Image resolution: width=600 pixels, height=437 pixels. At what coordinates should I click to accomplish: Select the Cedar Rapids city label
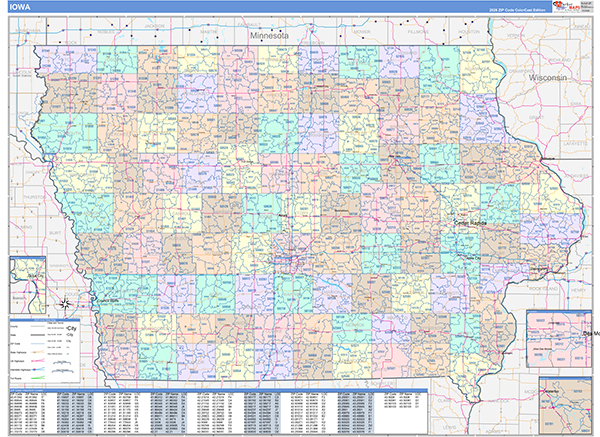tap(470, 223)
